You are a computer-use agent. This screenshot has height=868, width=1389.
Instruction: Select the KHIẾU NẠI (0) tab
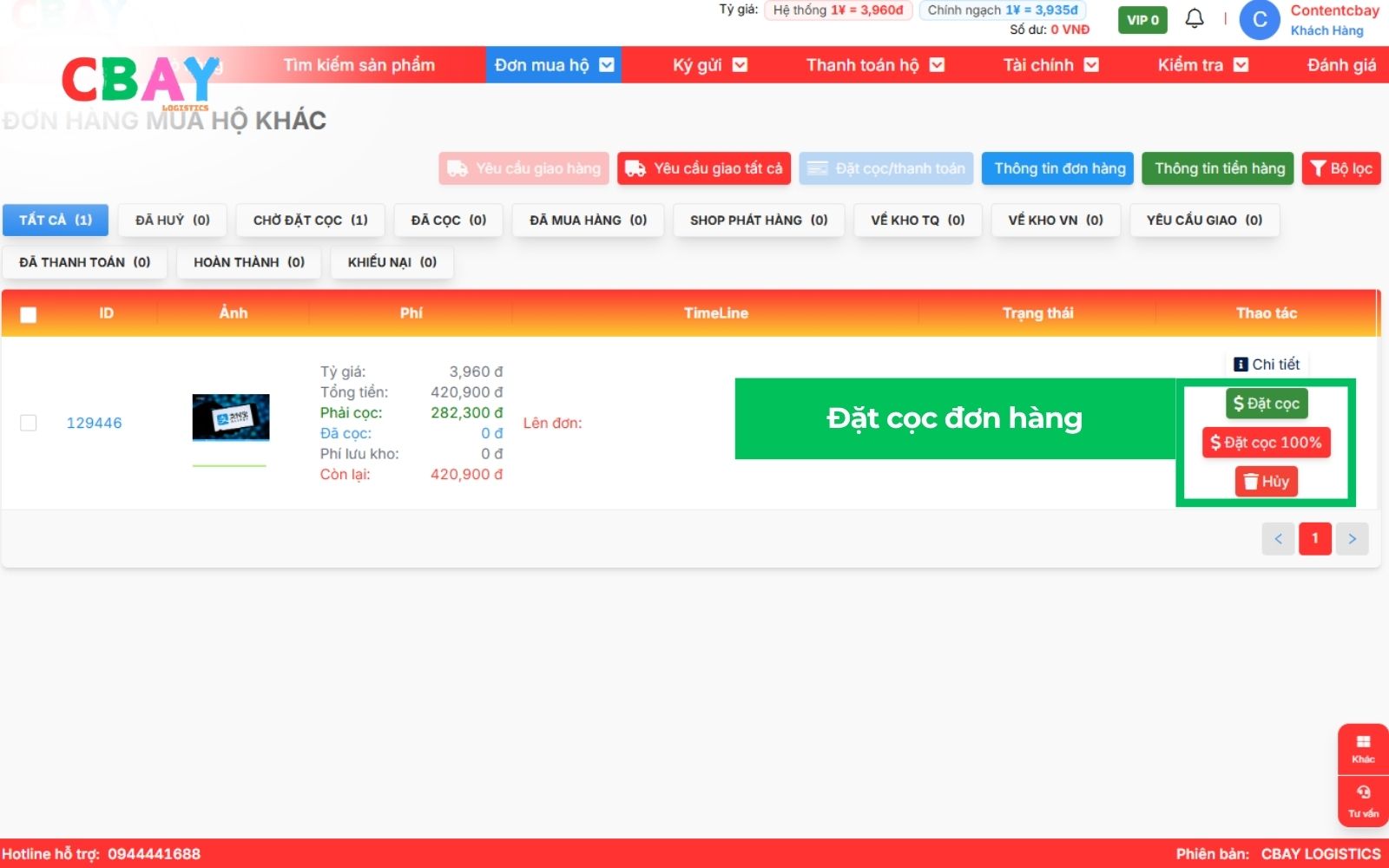point(392,262)
